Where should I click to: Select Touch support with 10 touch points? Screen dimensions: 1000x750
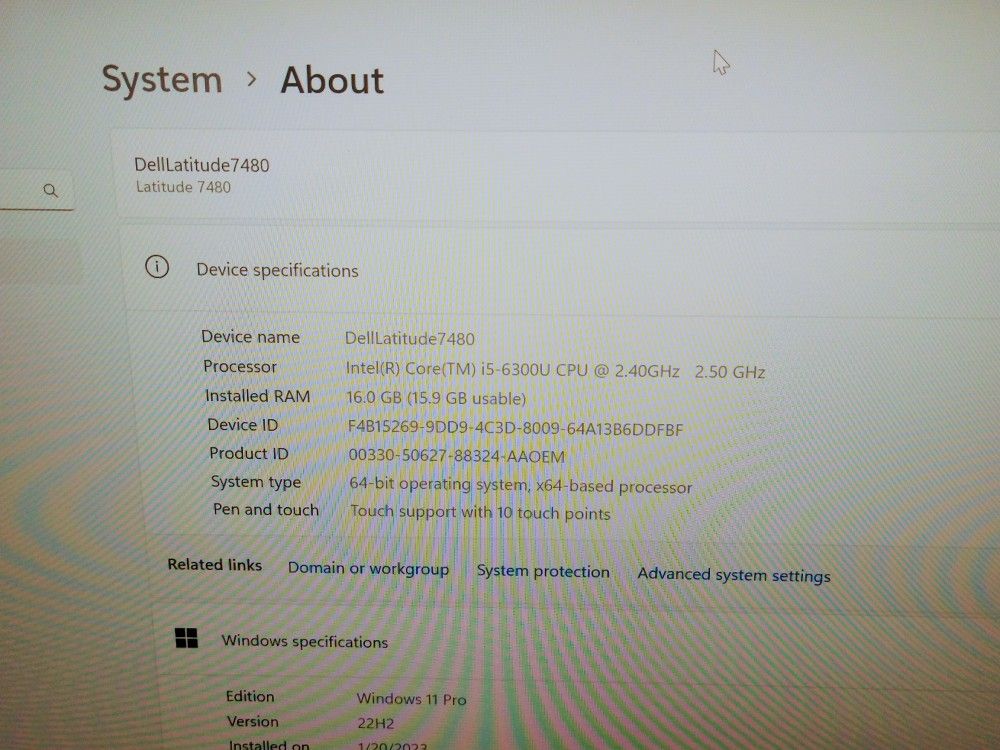[480, 513]
